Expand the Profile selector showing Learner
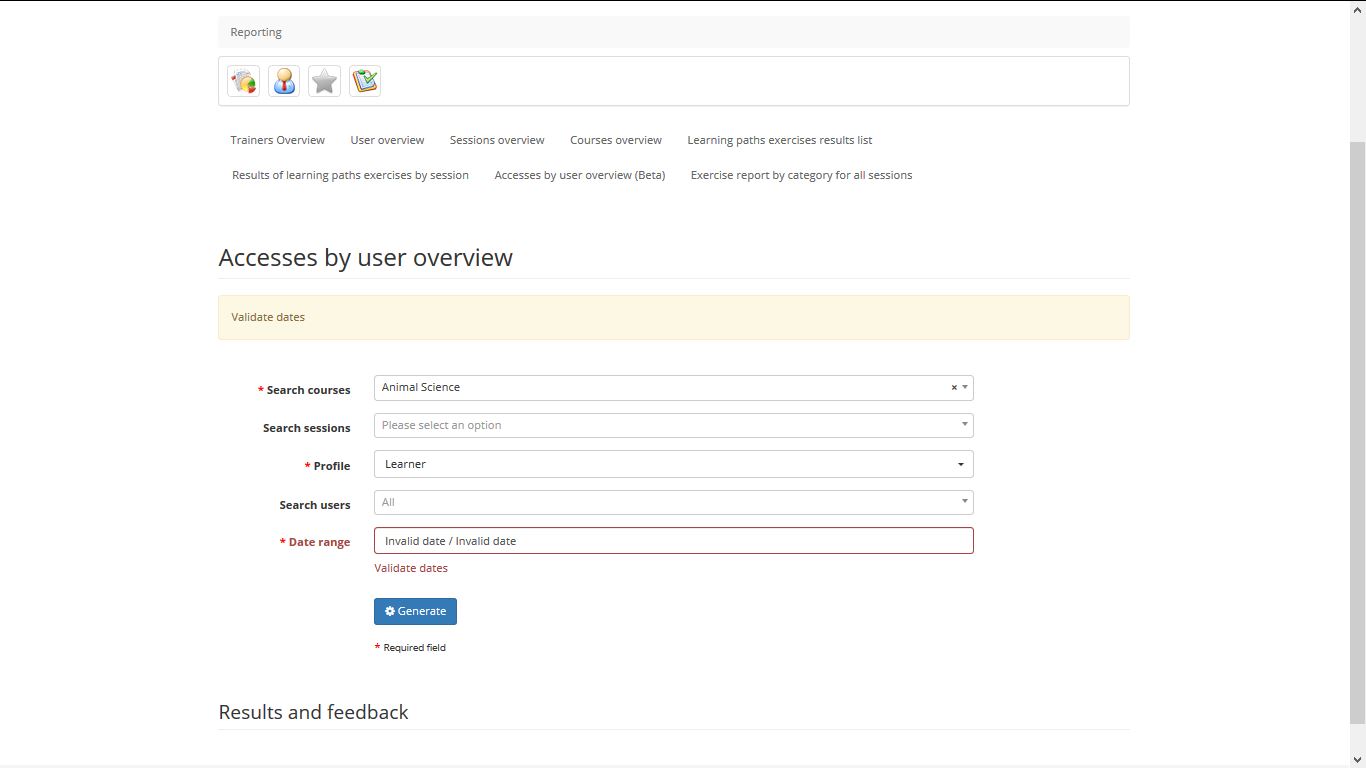The height and width of the screenshot is (768, 1366). [672, 463]
